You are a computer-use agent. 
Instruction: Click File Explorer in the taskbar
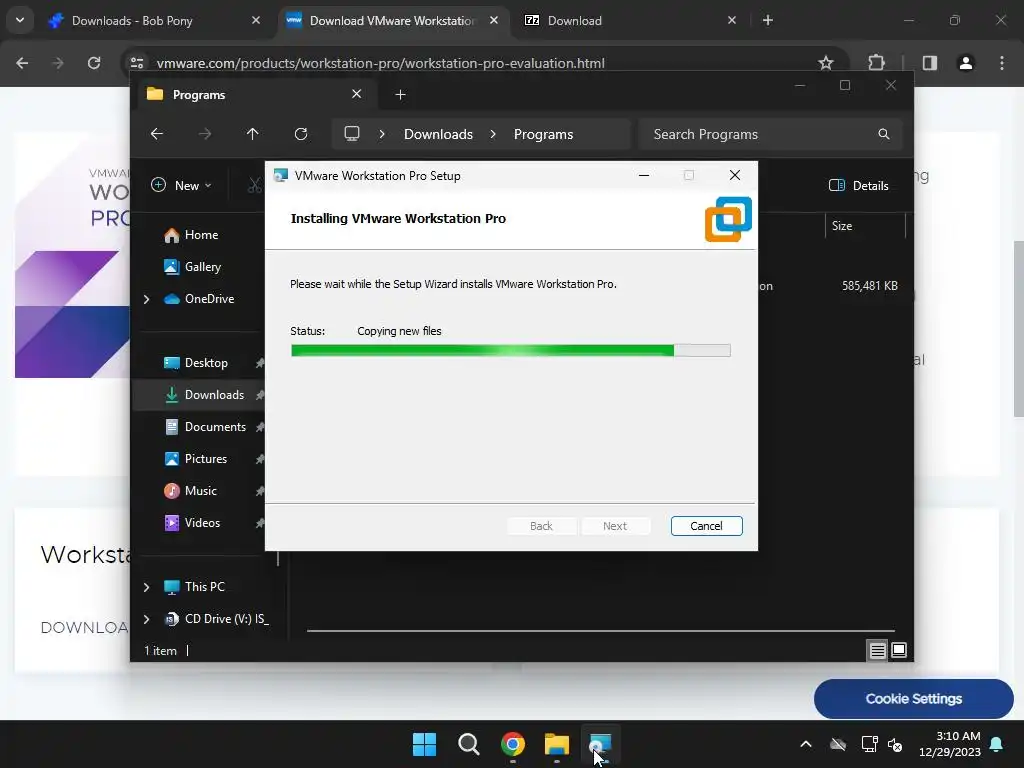click(556, 744)
